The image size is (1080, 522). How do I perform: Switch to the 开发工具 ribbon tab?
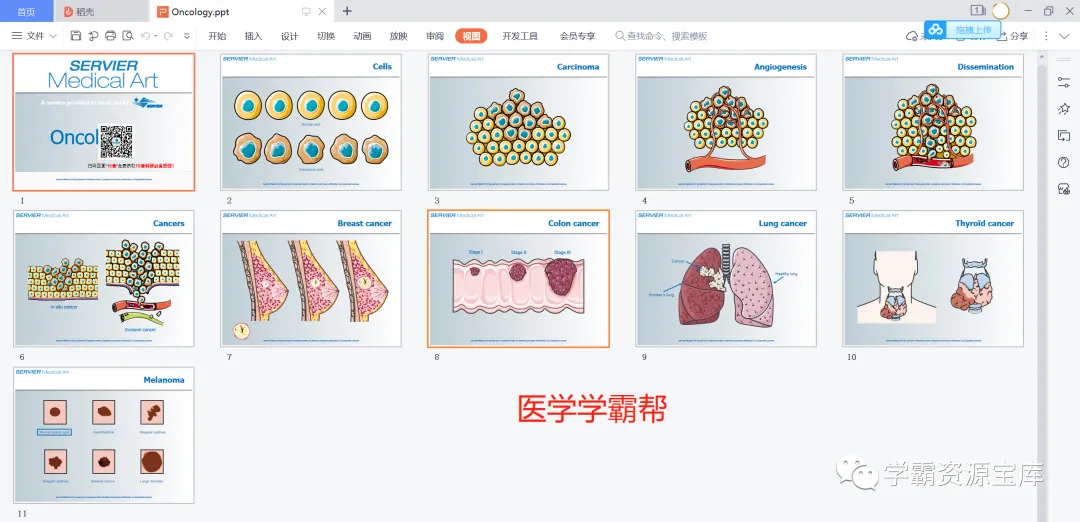[x=520, y=36]
